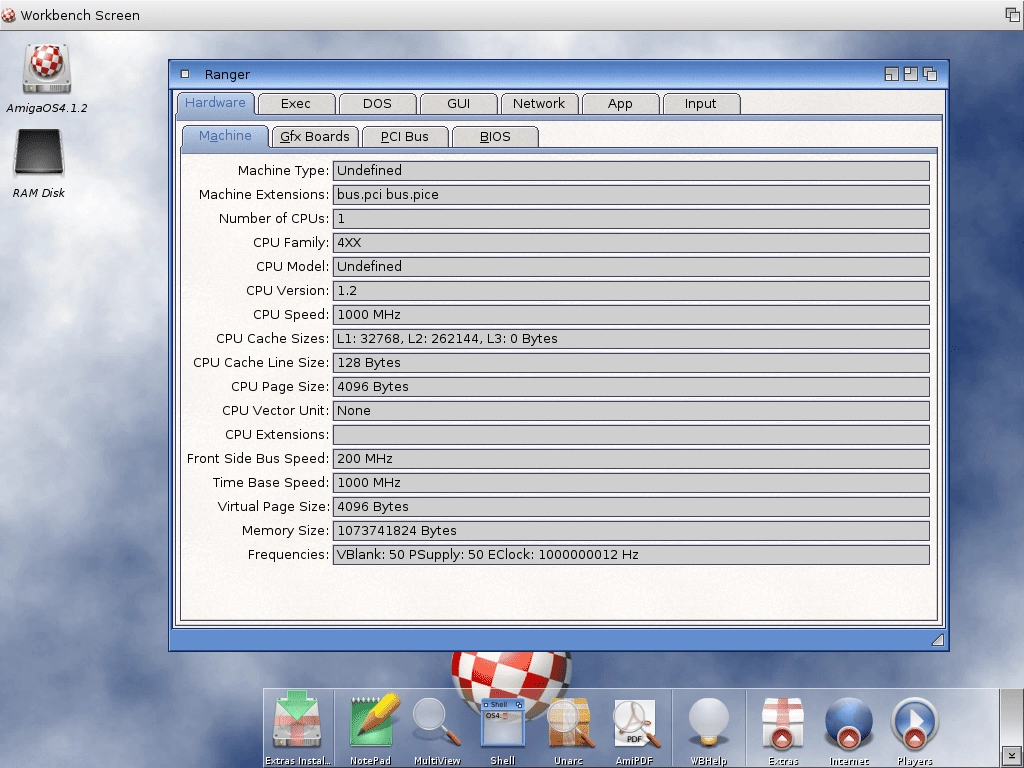Click the Ranger window resize gadget
Screen dimensions: 1024x768
point(937,640)
